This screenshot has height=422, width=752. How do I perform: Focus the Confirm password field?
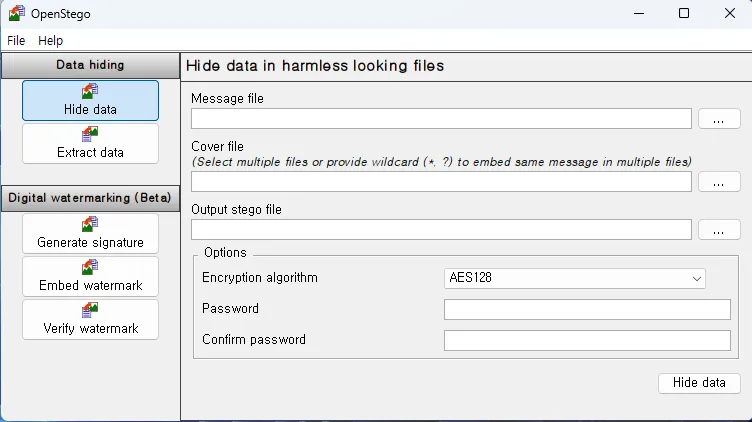pos(587,340)
